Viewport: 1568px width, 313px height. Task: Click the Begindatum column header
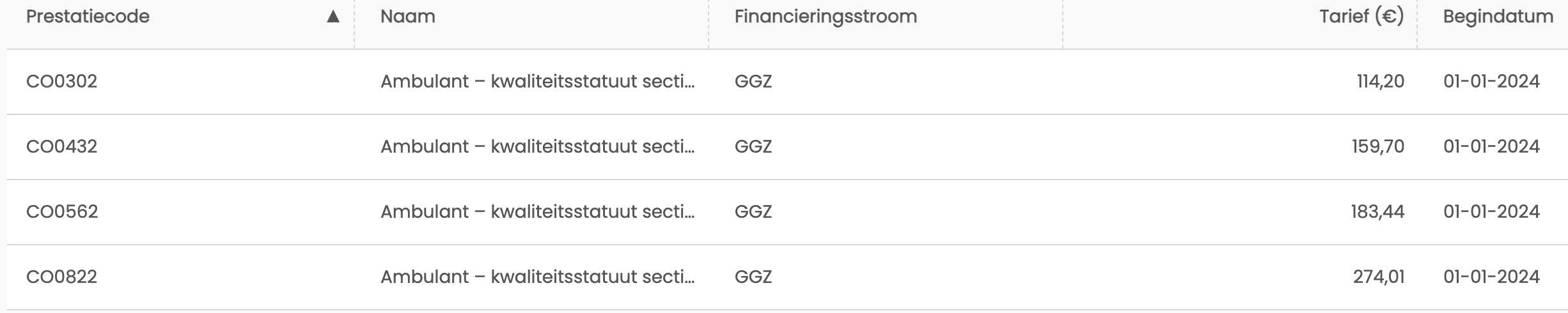pos(1498,17)
